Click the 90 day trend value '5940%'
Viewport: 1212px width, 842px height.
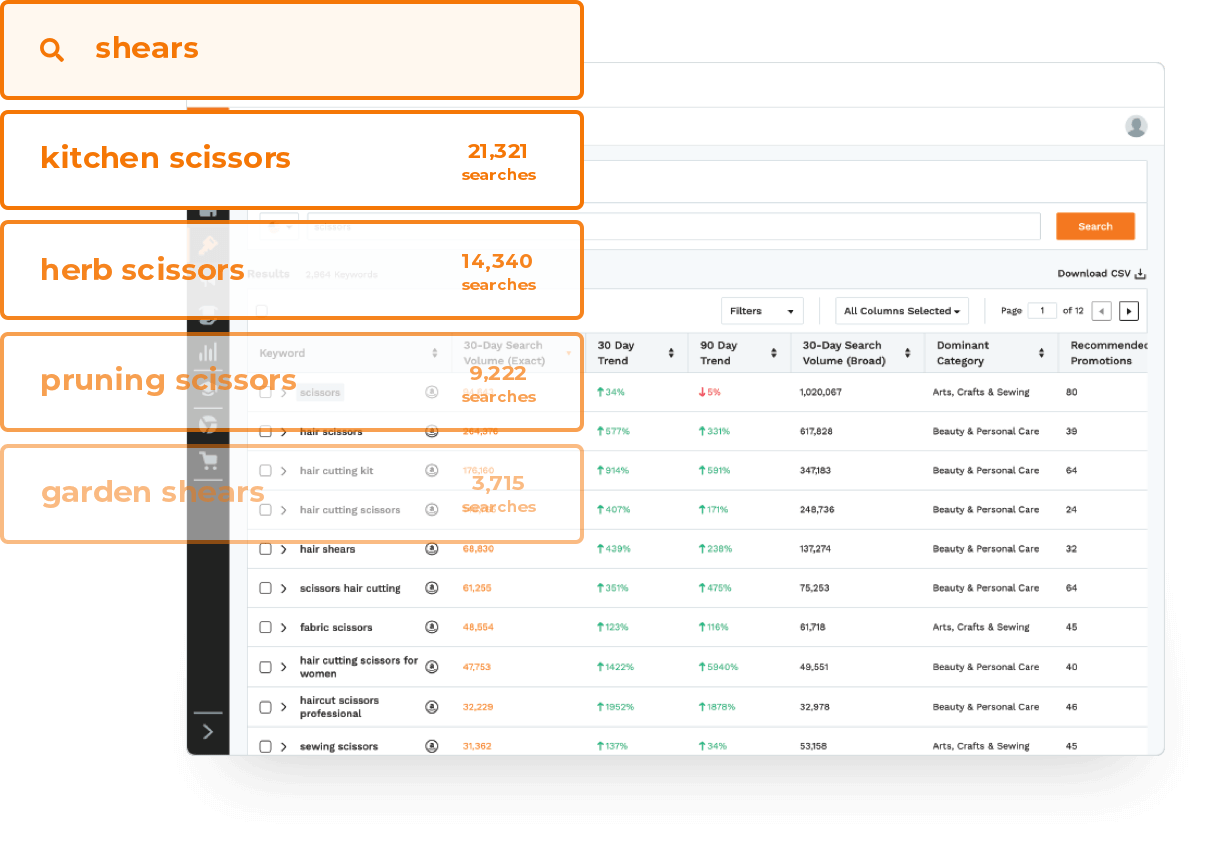(723, 667)
